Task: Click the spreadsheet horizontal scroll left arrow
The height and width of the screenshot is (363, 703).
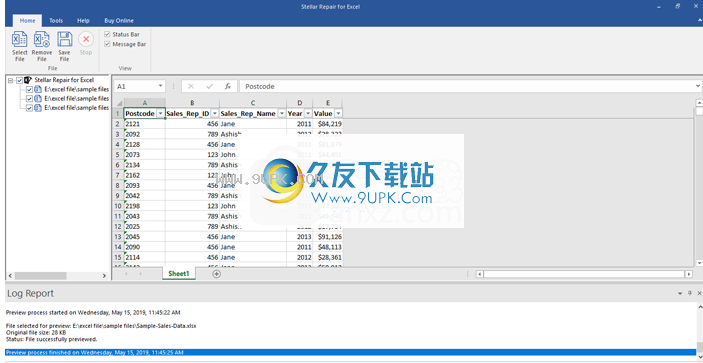Action: [479, 274]
